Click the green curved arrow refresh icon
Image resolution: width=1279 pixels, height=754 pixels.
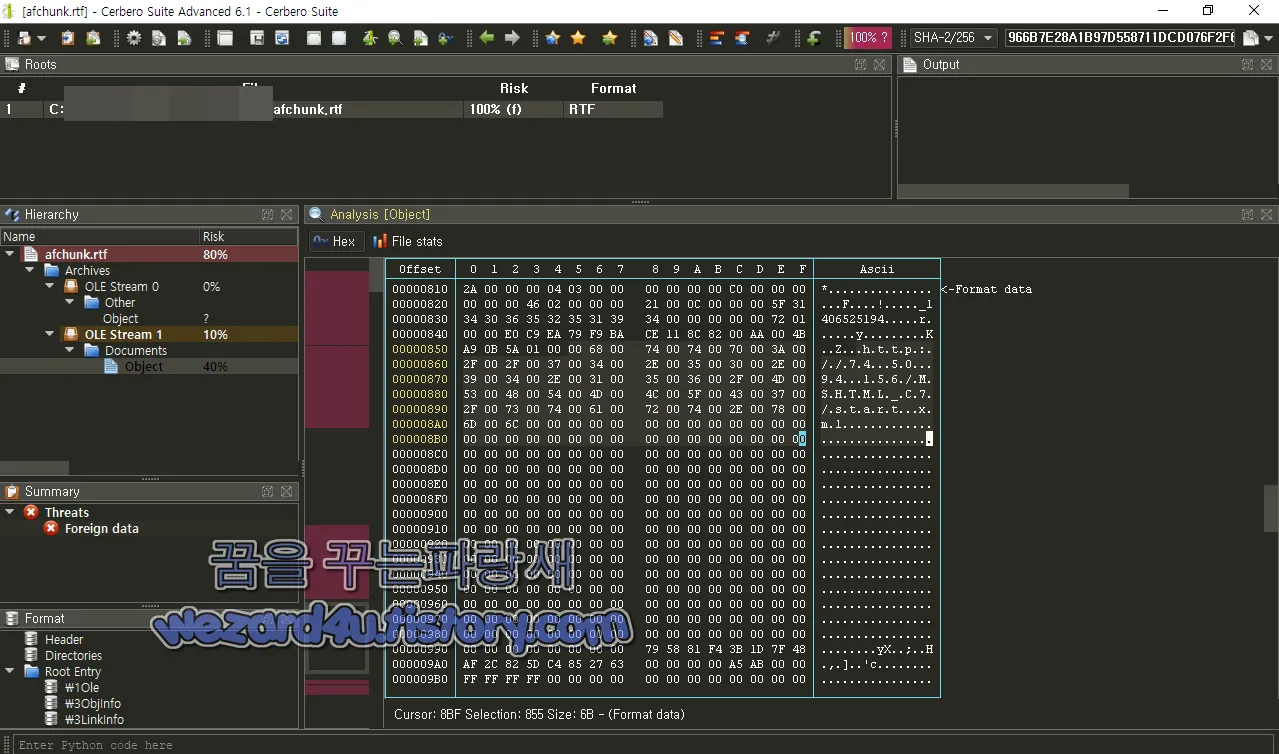click(x=814, y=38)
